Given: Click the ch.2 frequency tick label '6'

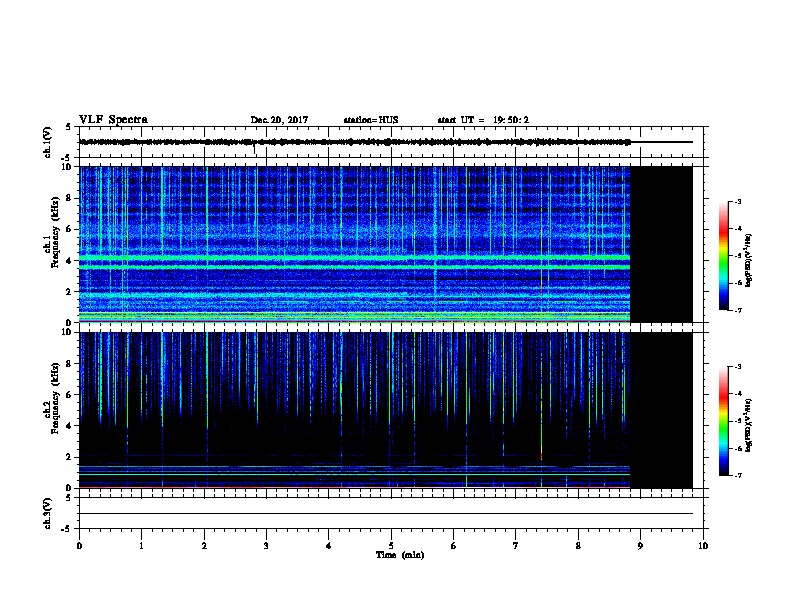Looking at the screenshot, I should [x=69, y=395].
